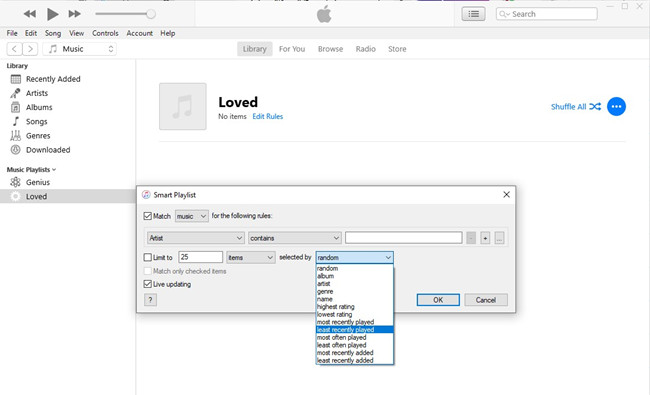Click the plus add rule button
Image resolution: width=650 pixels, height=395 pixels.
pyautogui.click(x=485, y=238)
